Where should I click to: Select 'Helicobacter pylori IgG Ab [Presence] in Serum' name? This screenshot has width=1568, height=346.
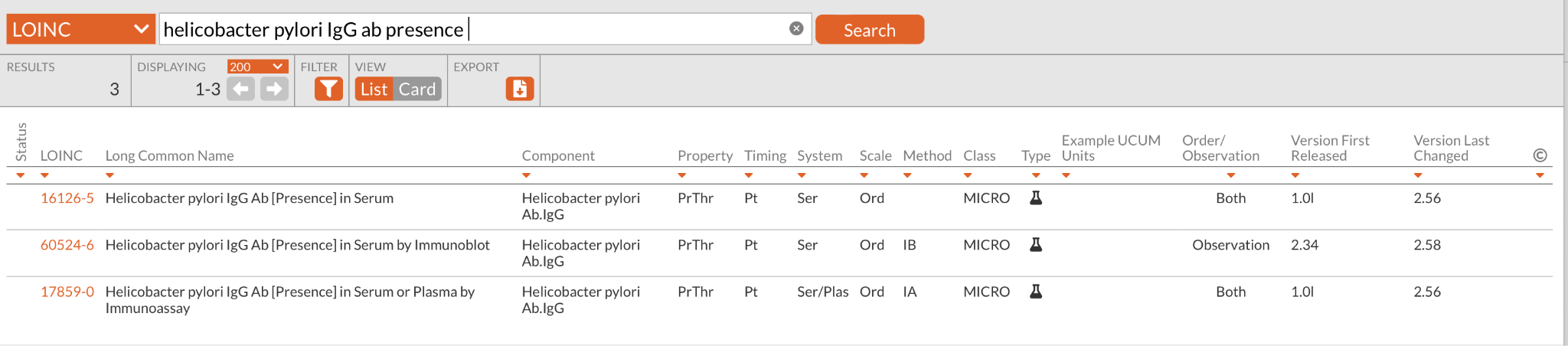(250, 197)
